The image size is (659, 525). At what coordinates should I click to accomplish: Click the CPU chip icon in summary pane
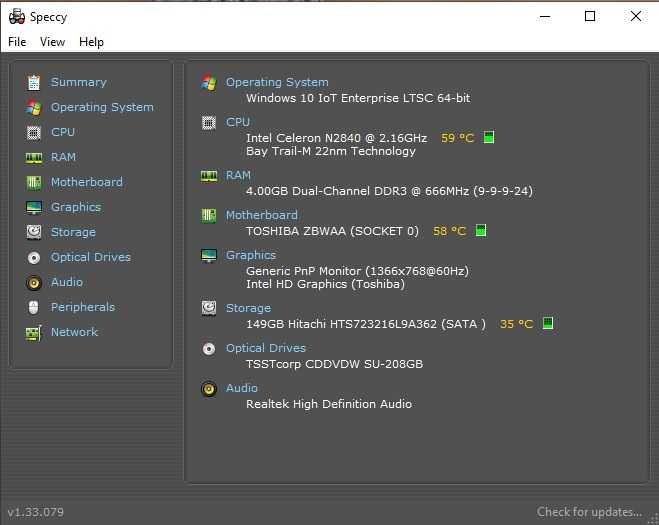click(x=208, y=123)
